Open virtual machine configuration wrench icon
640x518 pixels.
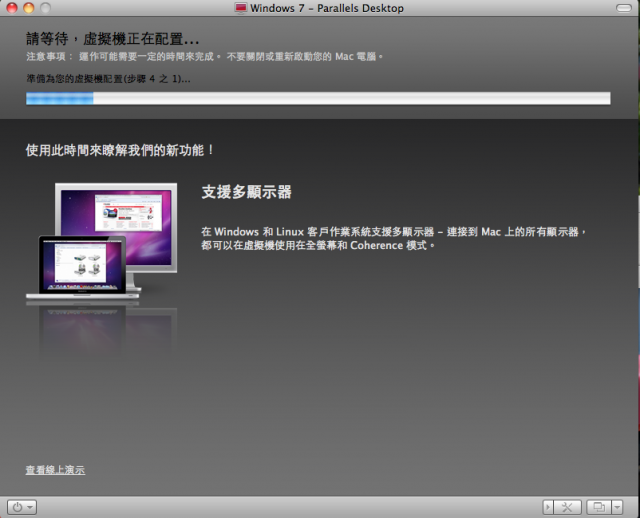pos(567,507)
